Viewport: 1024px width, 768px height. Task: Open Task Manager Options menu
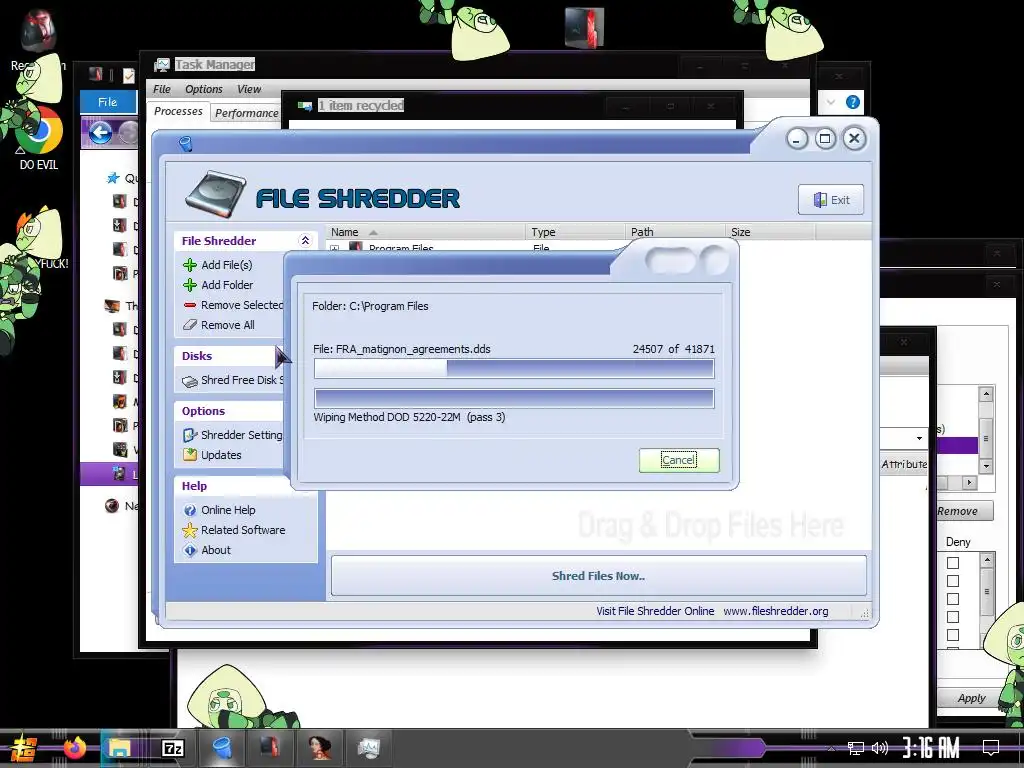(203, 89)
